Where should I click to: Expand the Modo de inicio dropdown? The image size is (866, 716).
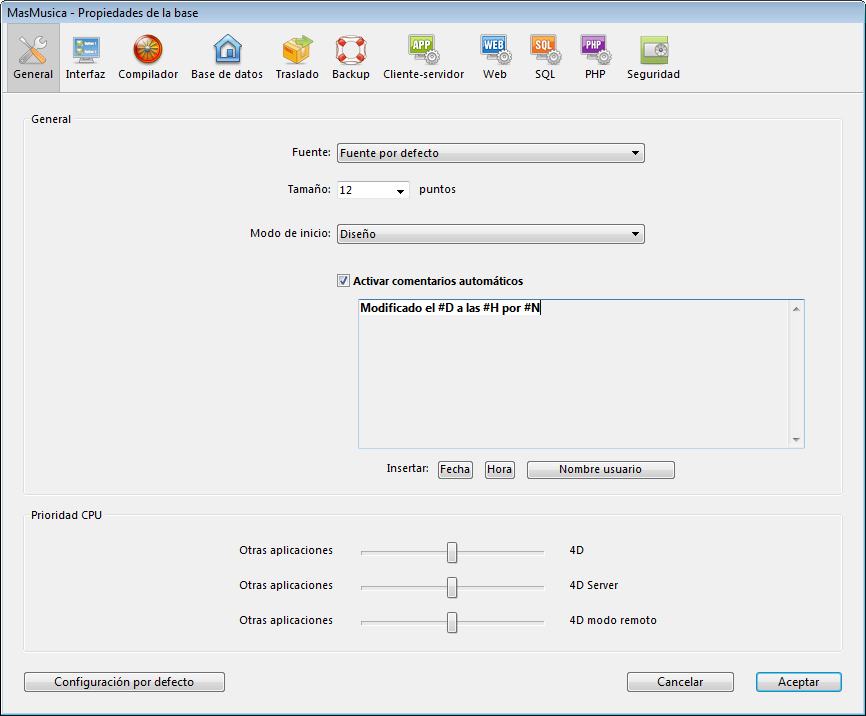click(490, 234)
